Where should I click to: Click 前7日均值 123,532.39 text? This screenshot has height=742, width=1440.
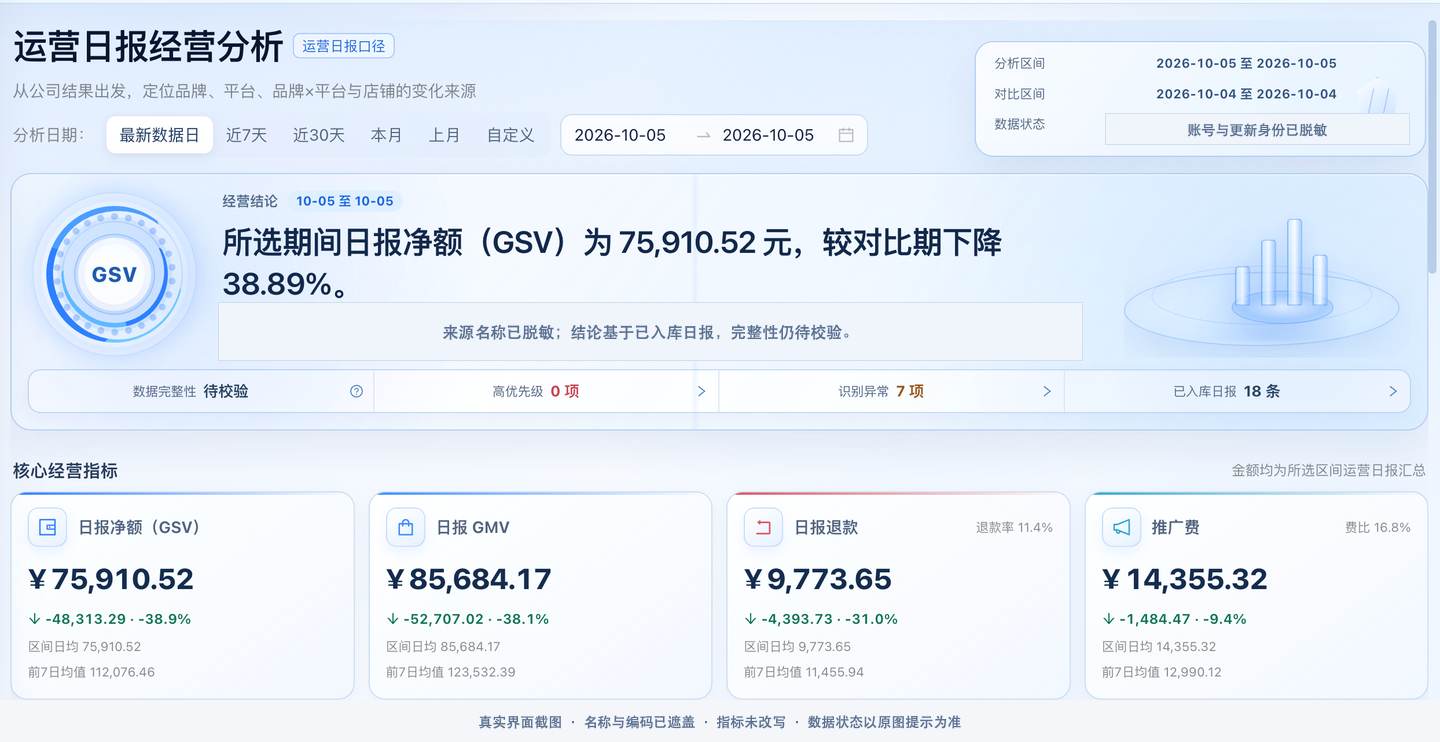[x=450, y=672]
